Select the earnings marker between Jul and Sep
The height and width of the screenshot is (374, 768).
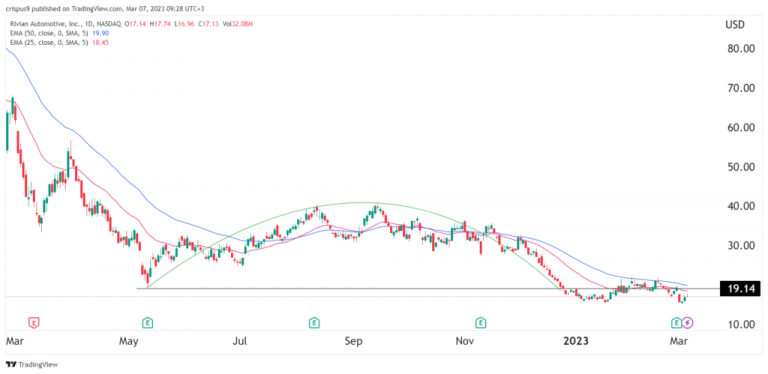[x=314, y=323]
